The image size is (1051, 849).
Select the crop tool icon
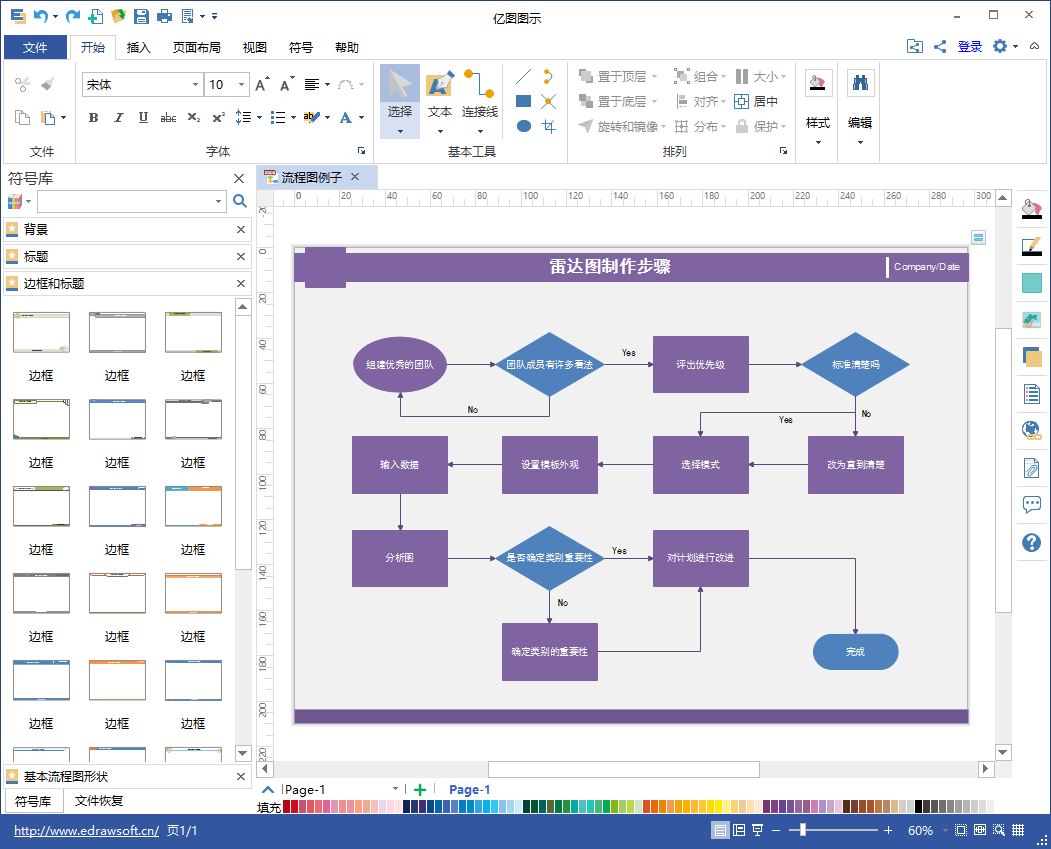pos(549,126)
